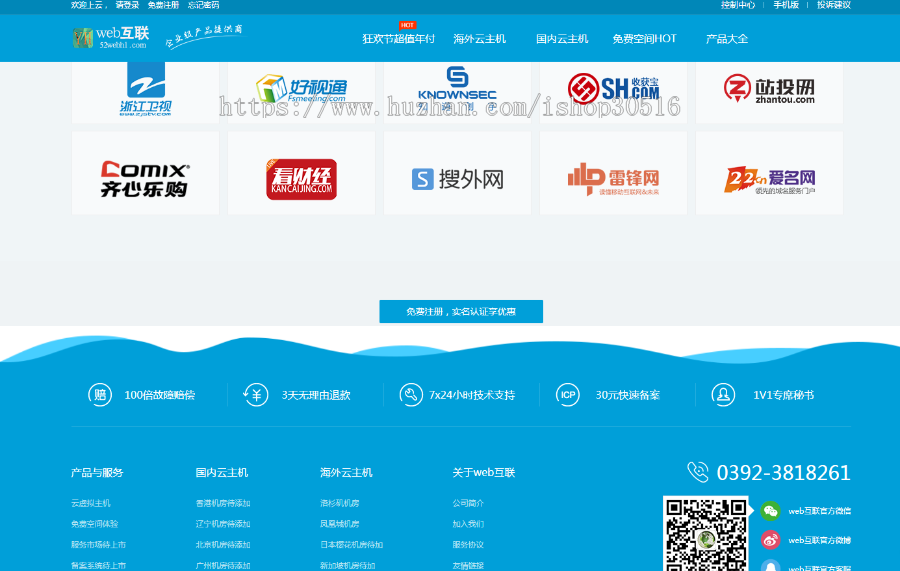Click 7x24小时技术支持 text

click(x=472, y=395)
